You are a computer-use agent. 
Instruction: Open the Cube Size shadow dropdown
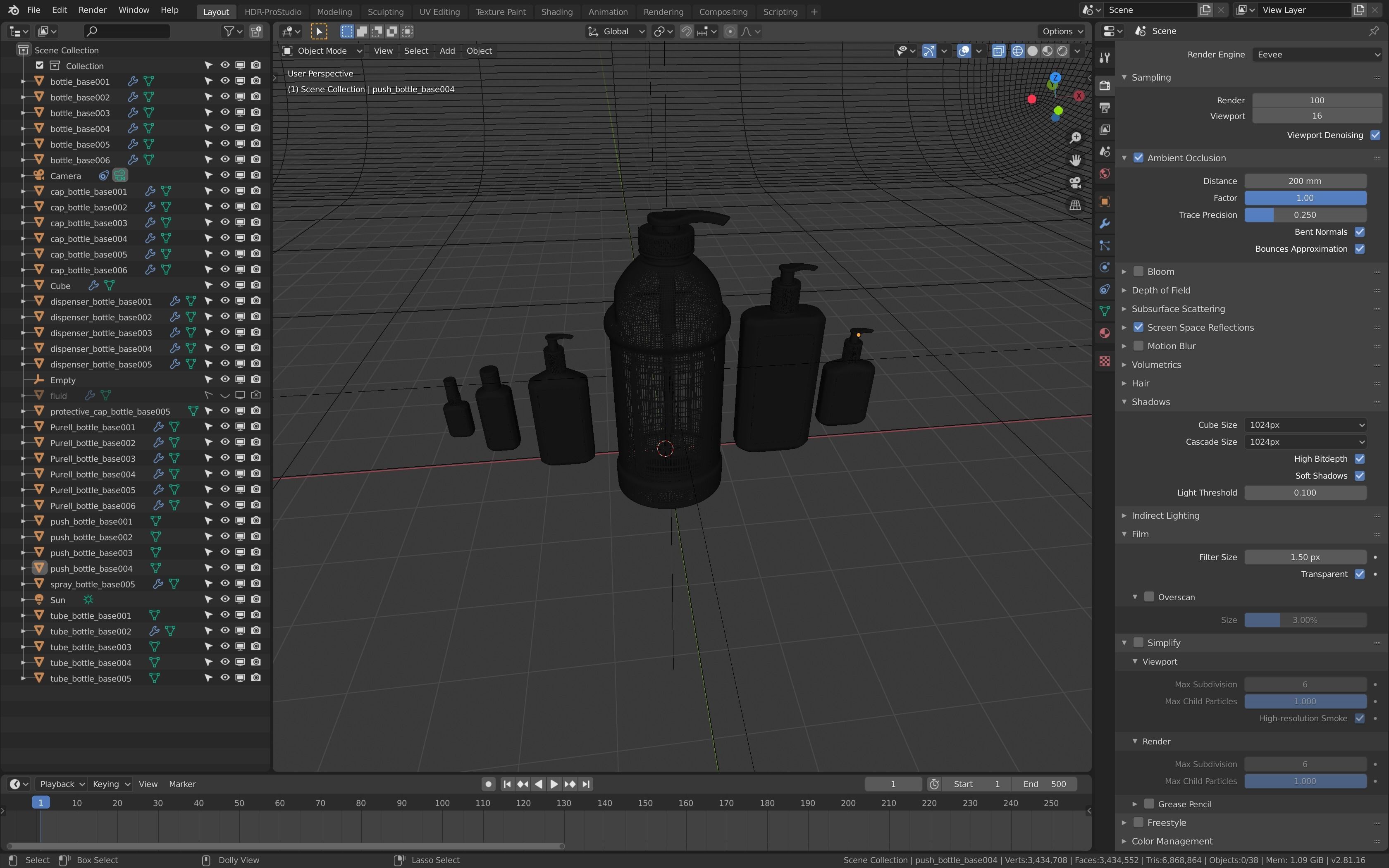pyautogui.click(x=1305, y=425)
